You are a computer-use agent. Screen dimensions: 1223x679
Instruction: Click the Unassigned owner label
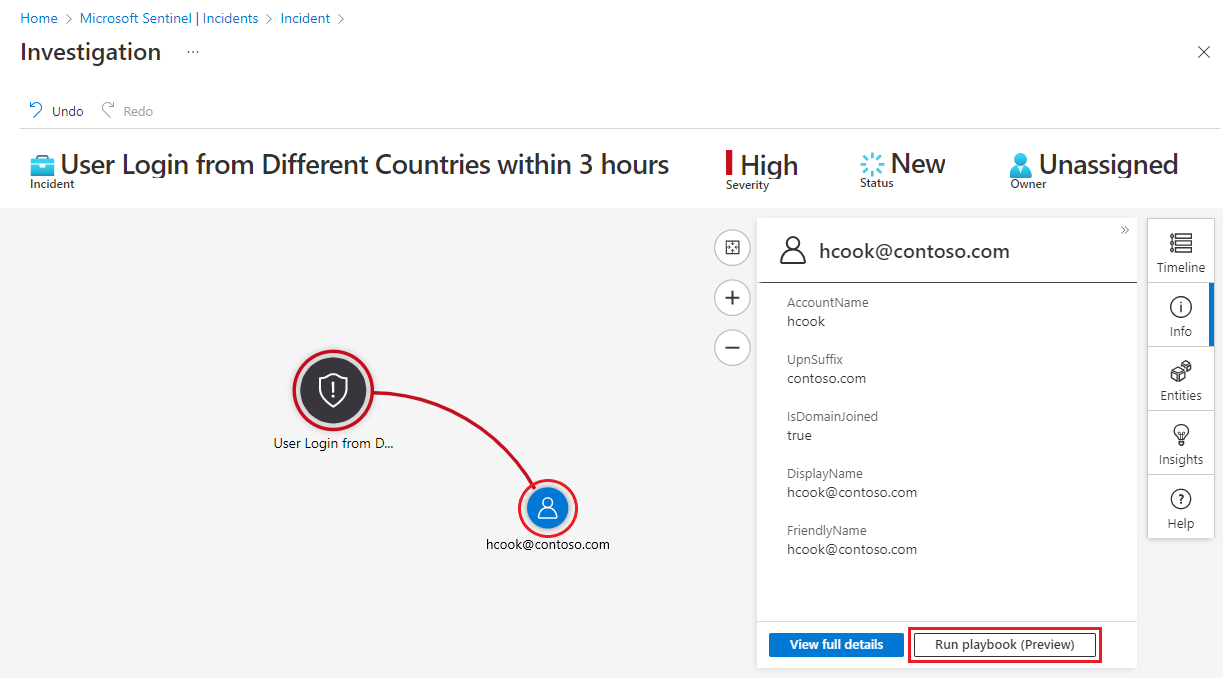1093,166
